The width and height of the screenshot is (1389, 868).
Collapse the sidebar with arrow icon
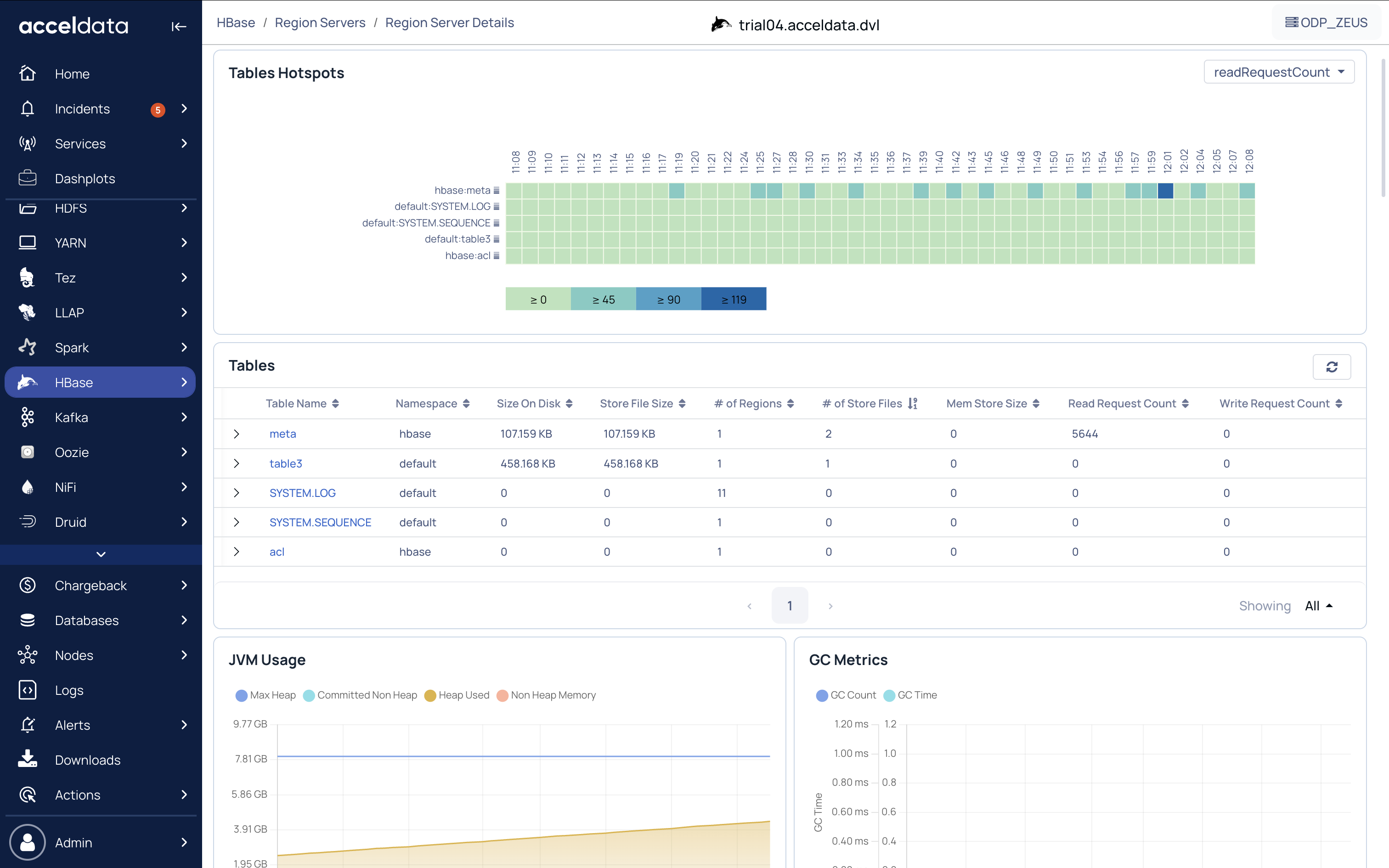coord(179,27)
